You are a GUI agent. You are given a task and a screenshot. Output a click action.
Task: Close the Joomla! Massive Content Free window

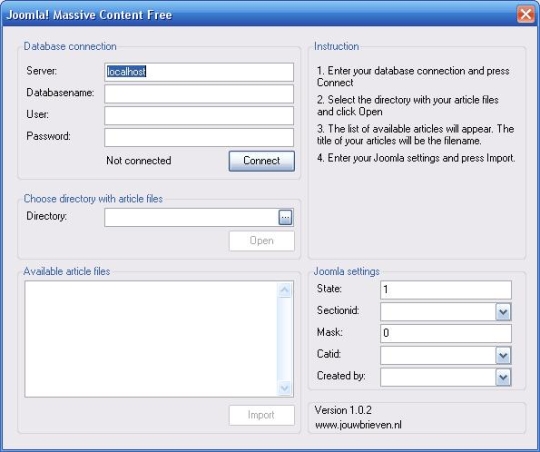coord(526,14)
